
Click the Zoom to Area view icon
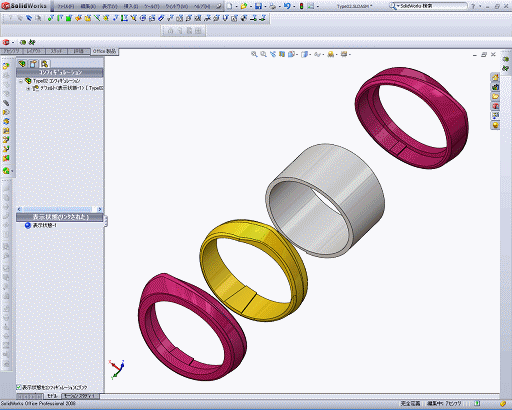click(263, 54)
